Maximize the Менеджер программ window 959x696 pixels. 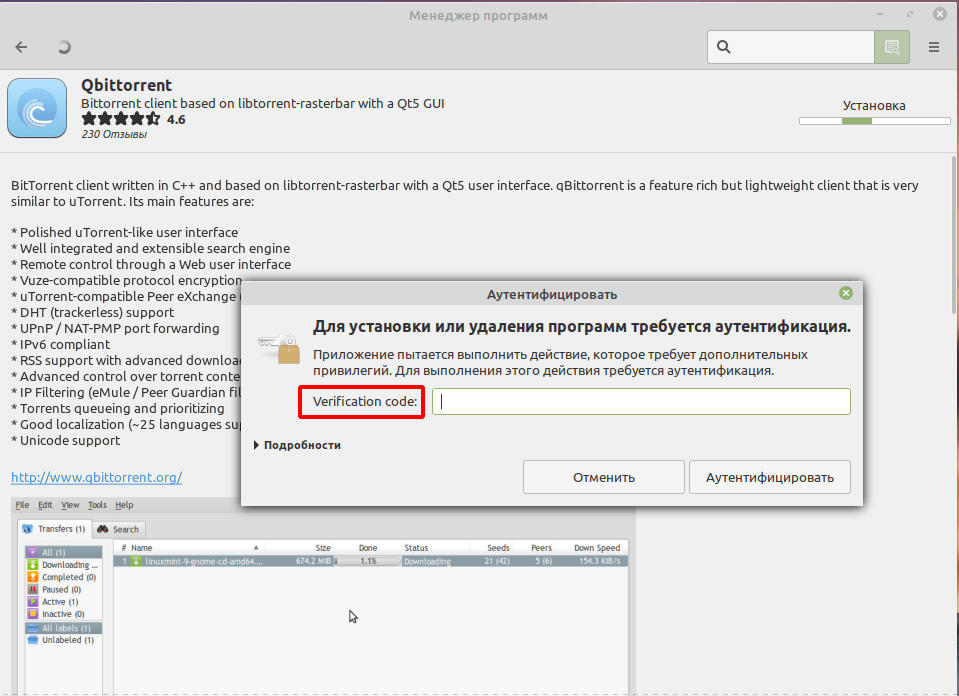click(910, 14)
